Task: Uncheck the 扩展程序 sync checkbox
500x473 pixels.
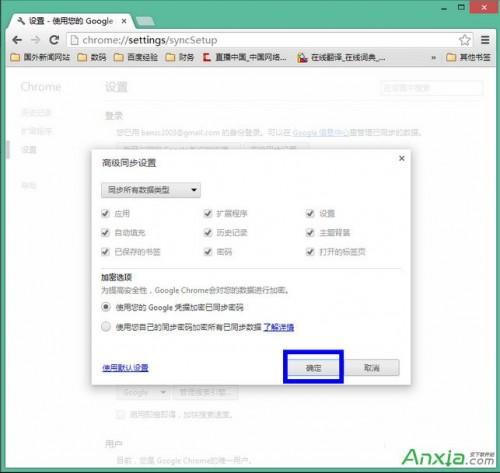Action: (208, 213)
